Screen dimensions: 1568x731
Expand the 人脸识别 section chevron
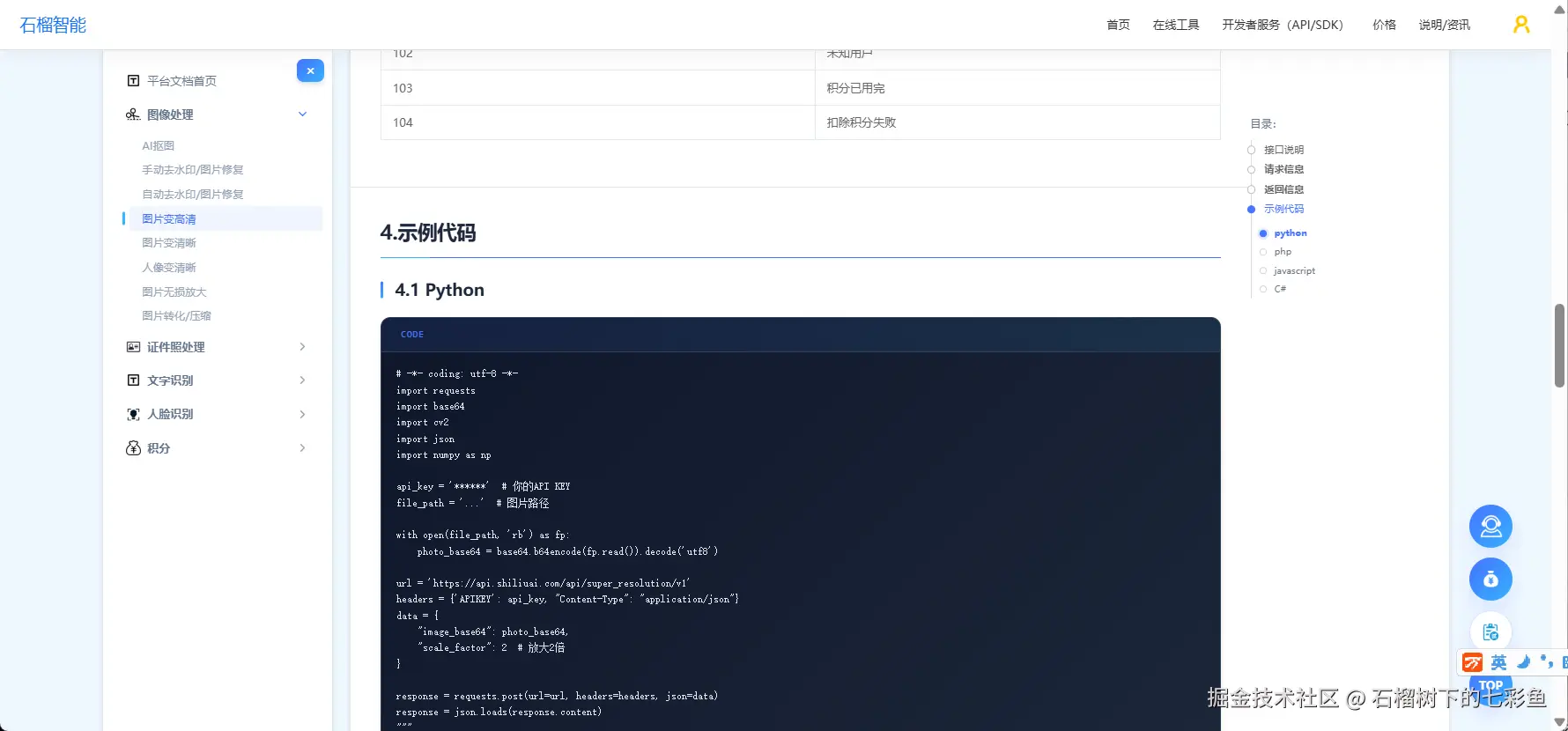pos(302,414)
